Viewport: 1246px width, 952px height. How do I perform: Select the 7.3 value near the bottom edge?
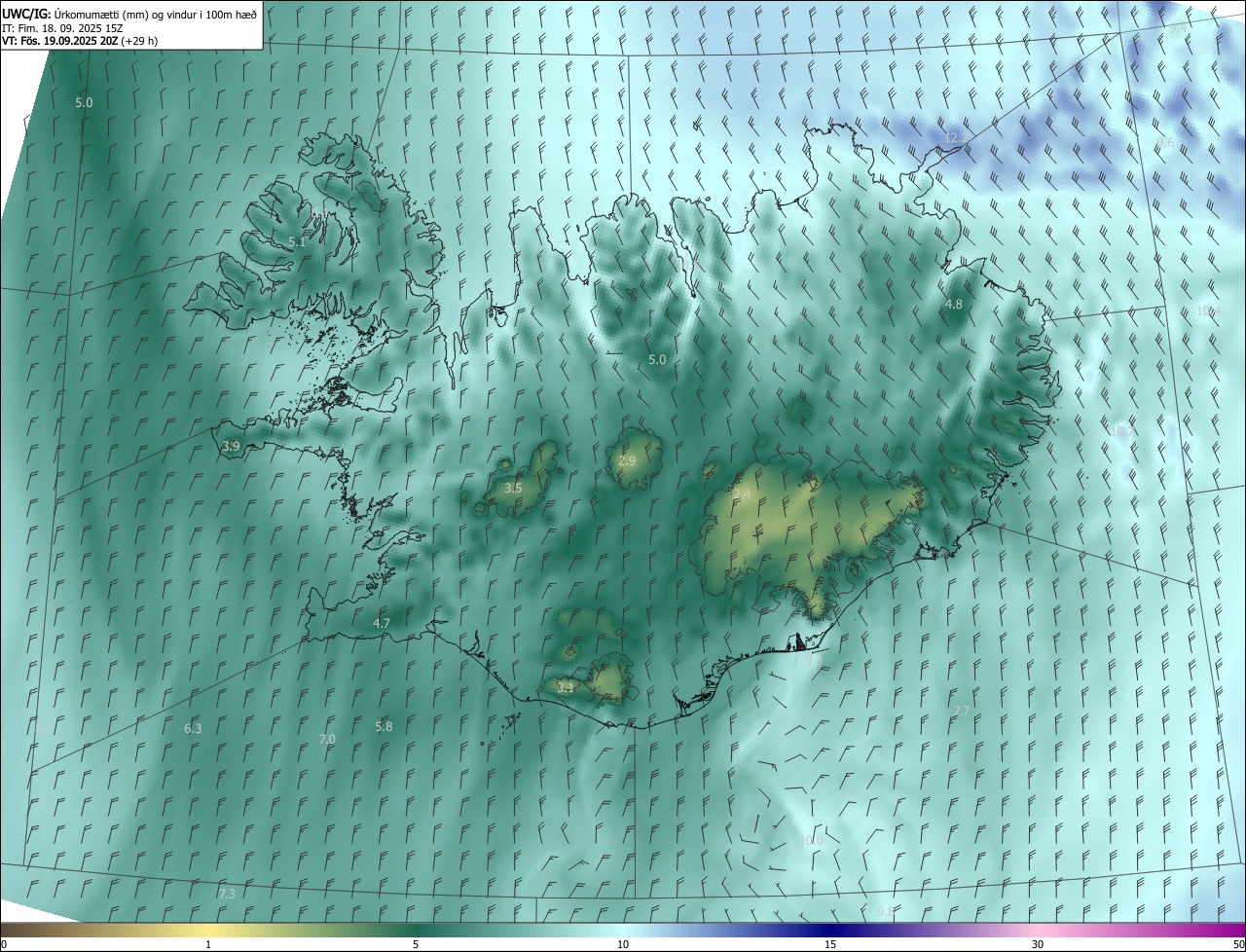(227, 894)
